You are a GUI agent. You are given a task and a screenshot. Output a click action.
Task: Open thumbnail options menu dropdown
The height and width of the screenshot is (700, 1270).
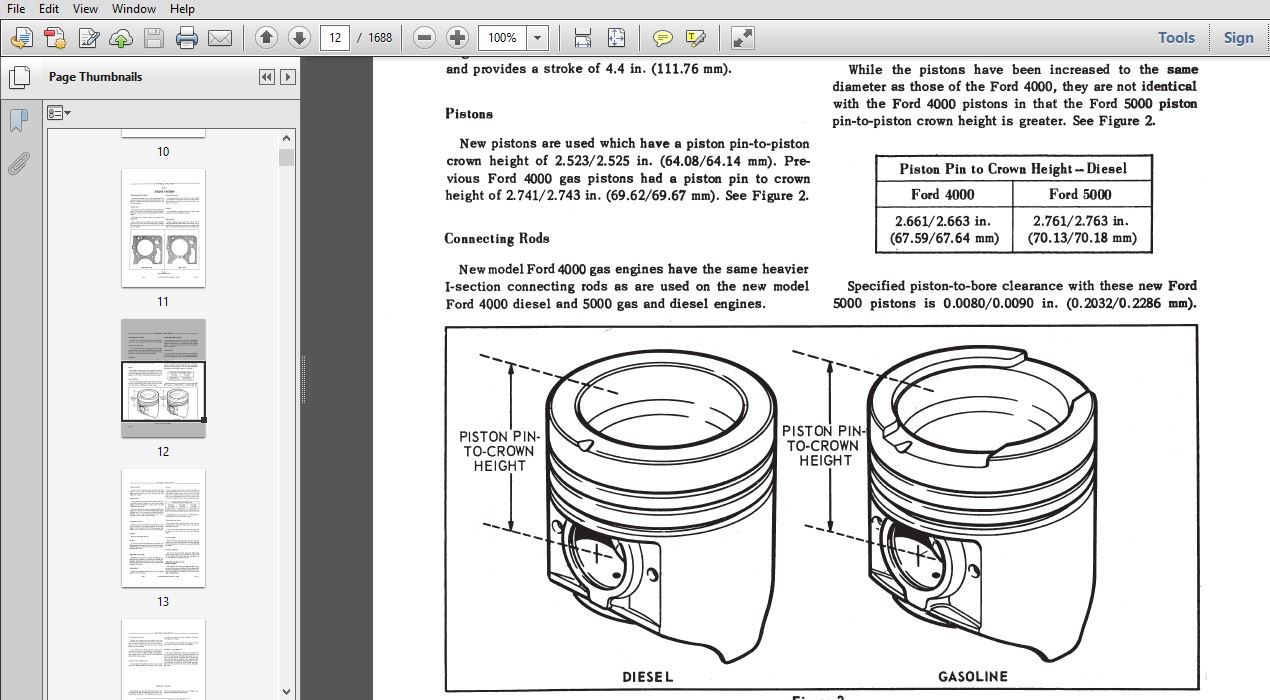59,113
